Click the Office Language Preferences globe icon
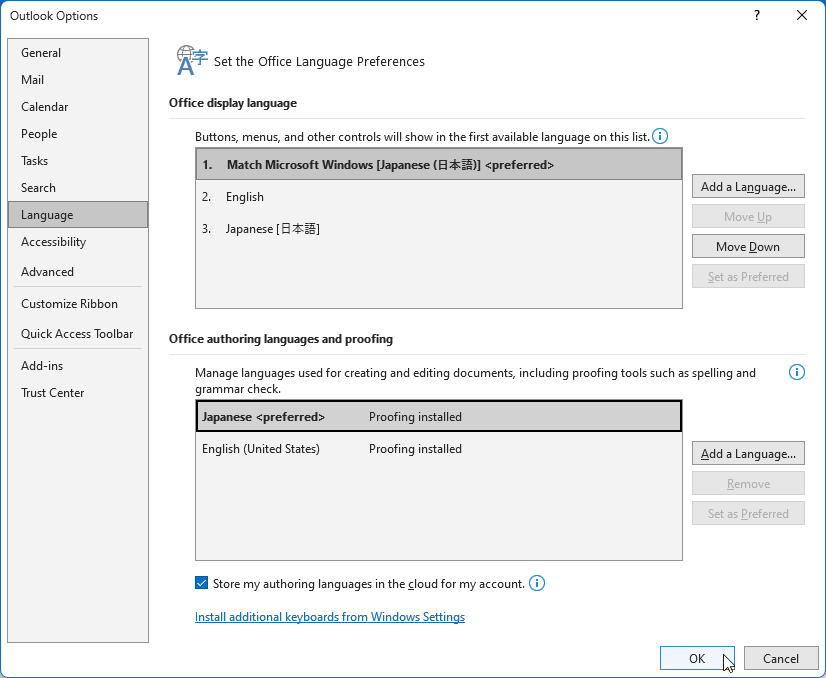Image resolution: width=826 pixels, height=678 pixels. [x=192, y=60]
